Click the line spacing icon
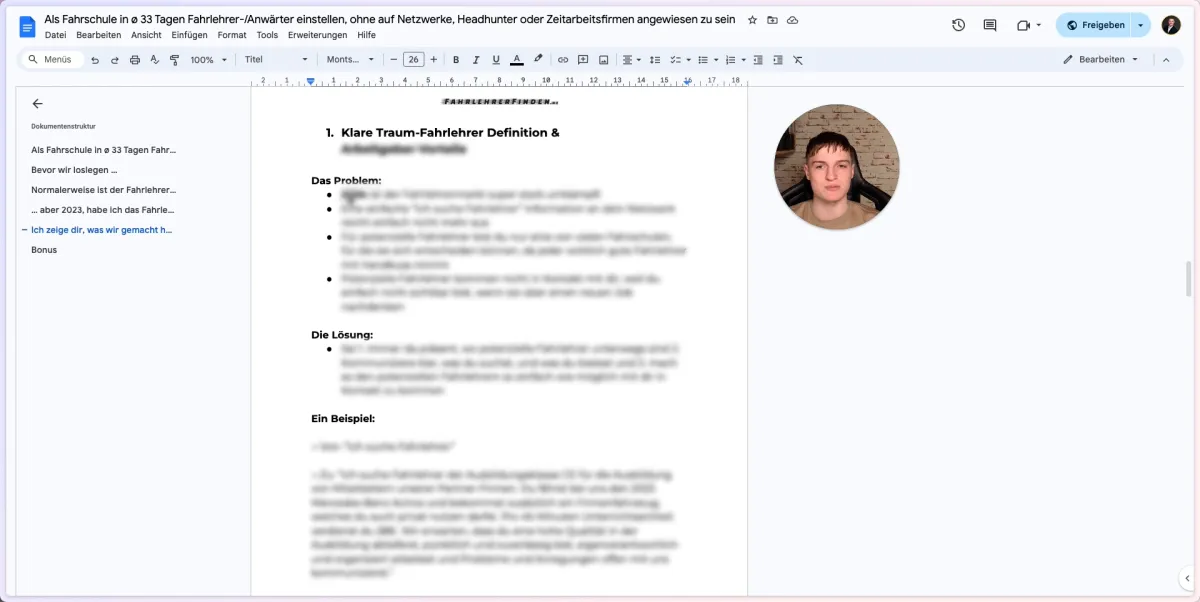The image size is (1200, 602). point(655,60)
